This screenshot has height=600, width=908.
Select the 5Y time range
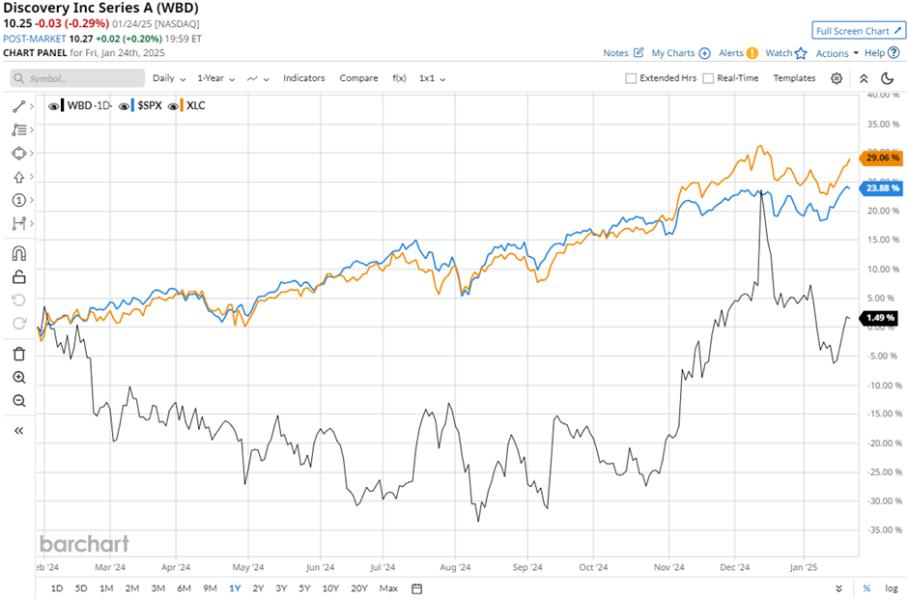[x=305, y=588]
